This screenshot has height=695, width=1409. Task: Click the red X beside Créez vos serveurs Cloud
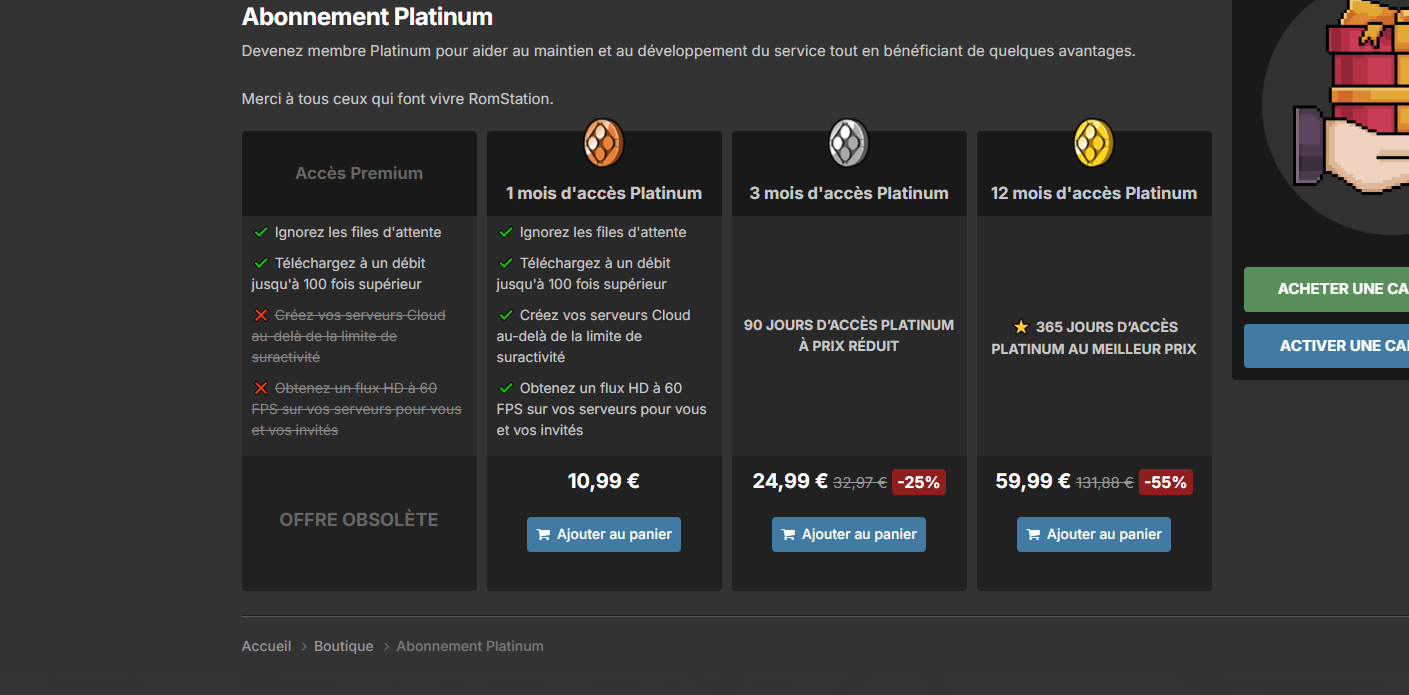pyautogui.click(x=261, y=315)
